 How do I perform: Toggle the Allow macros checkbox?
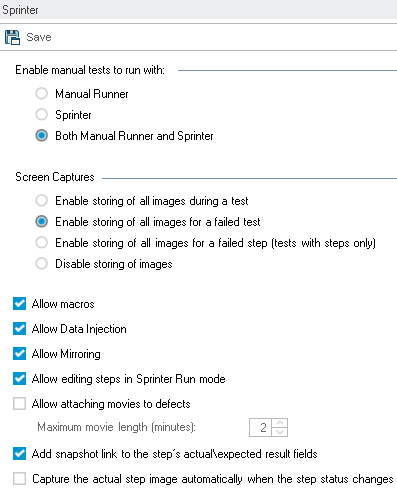(x=19, y=304)
